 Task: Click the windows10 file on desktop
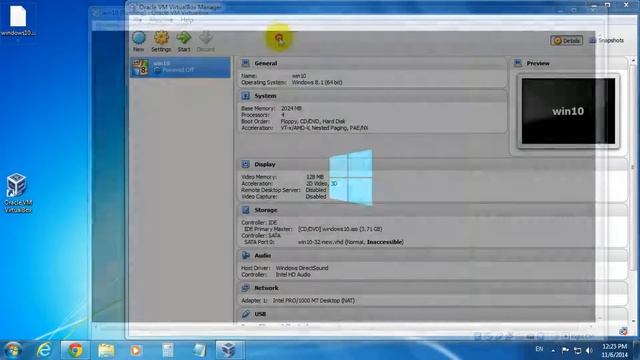[18, 20]
